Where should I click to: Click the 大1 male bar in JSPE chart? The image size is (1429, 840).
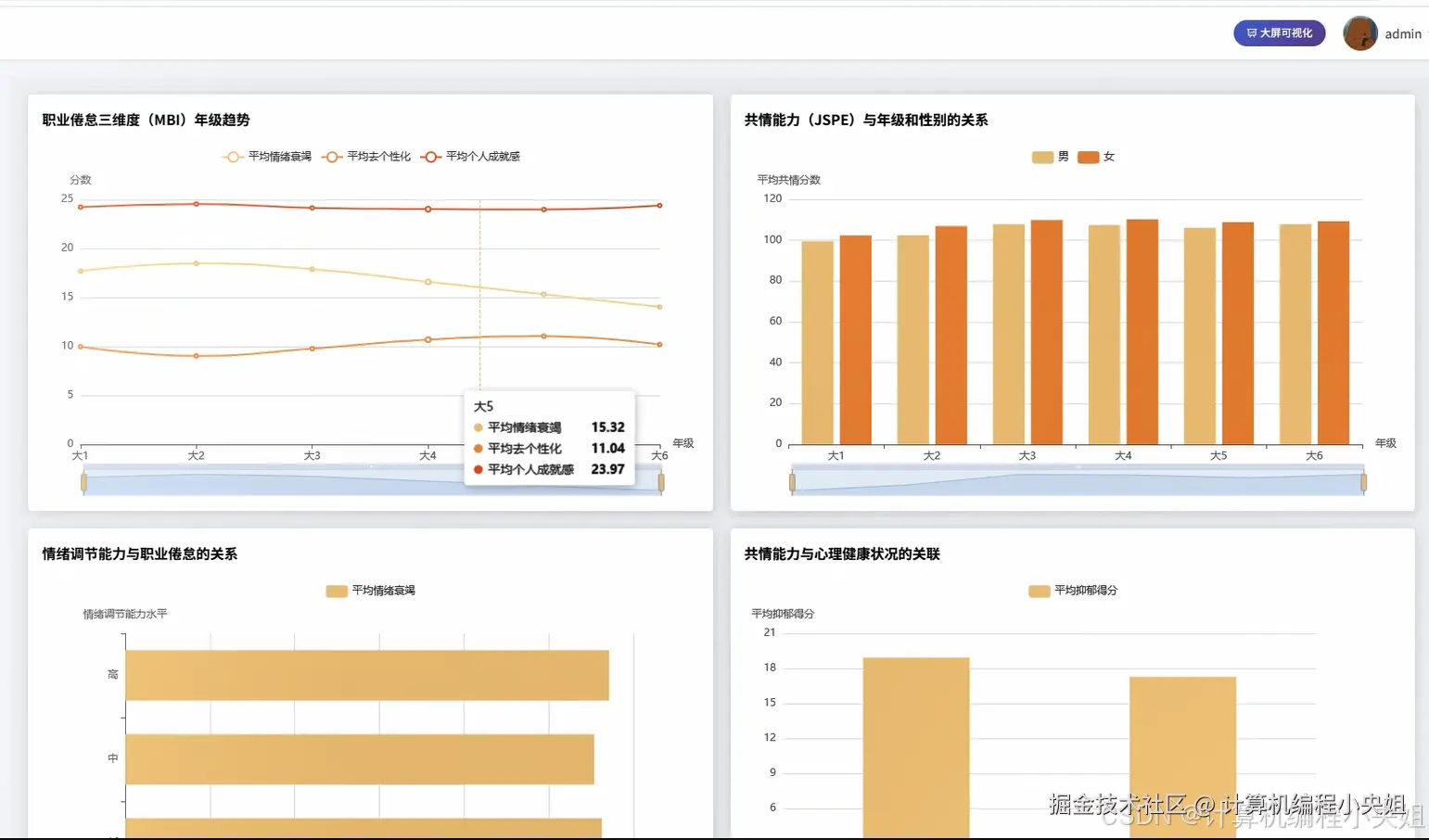817,343
